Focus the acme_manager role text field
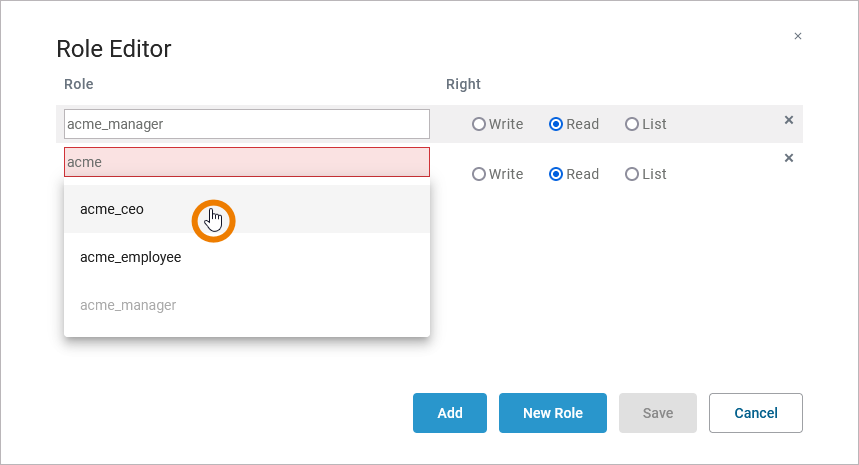 tap(246, 124)
